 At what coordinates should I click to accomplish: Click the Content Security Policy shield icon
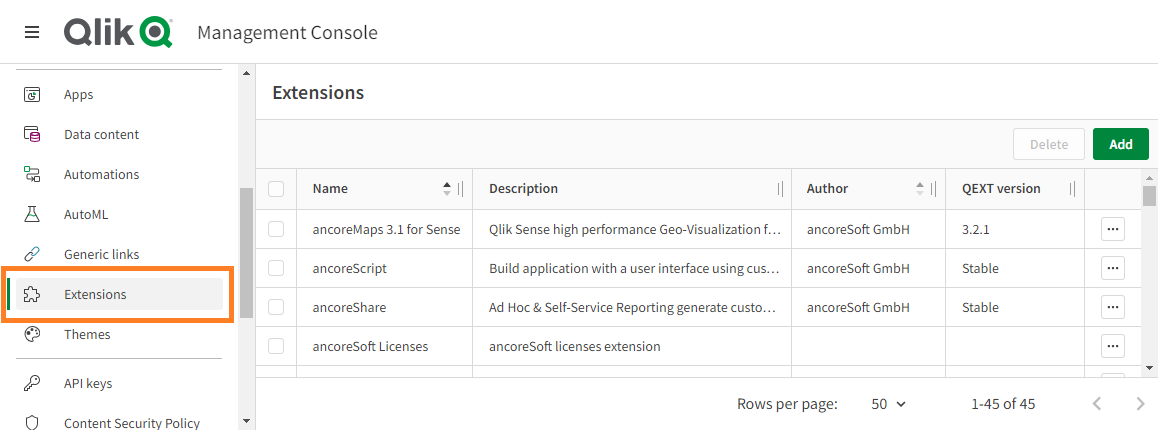[x=32, y=423]
